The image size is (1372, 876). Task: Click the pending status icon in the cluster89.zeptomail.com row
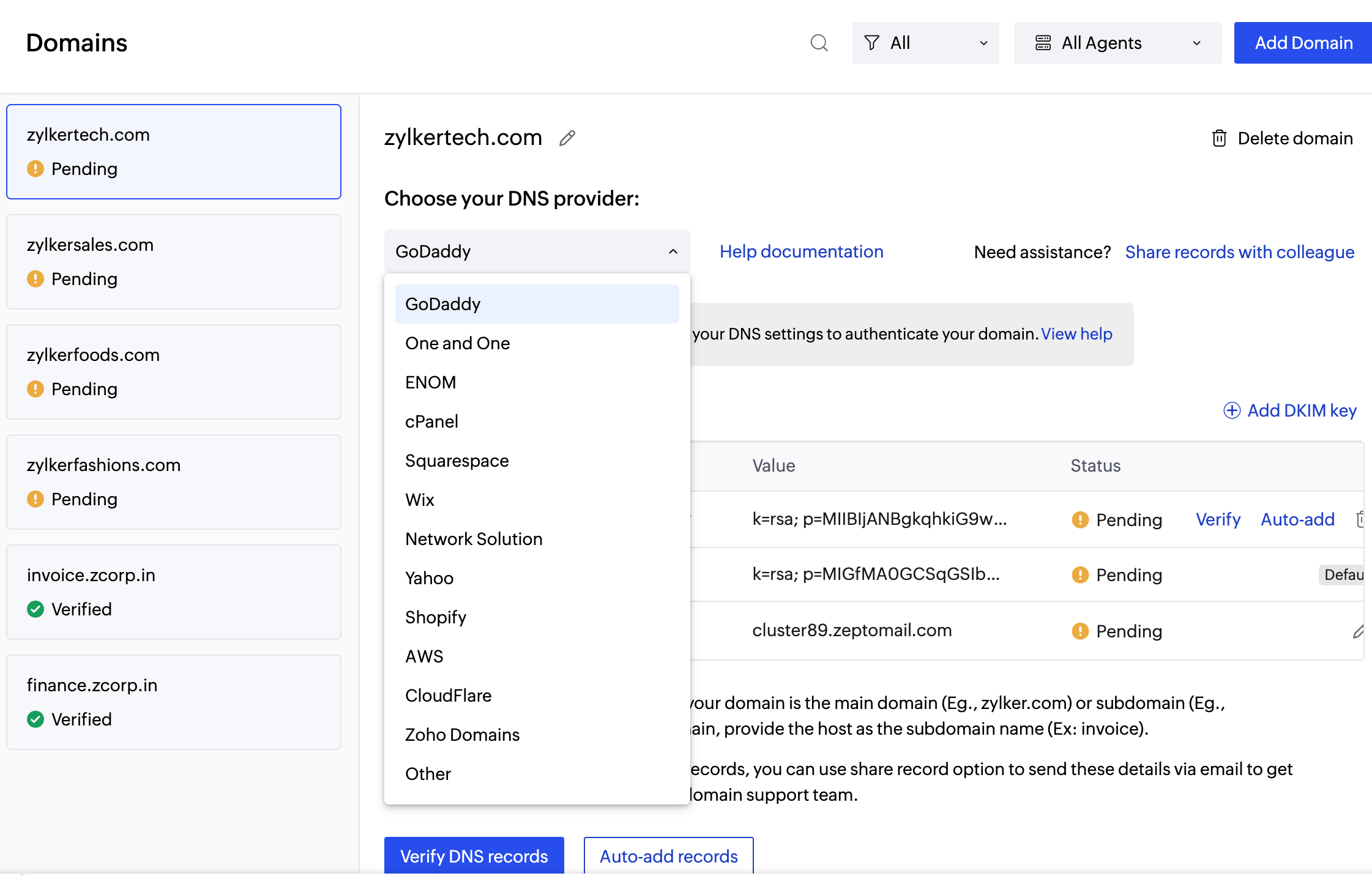tap(1080, 631)
